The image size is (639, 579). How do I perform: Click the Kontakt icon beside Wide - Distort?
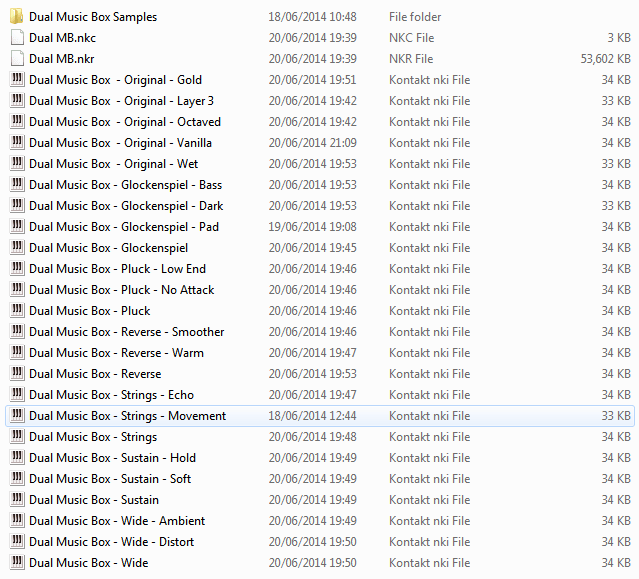17,542
